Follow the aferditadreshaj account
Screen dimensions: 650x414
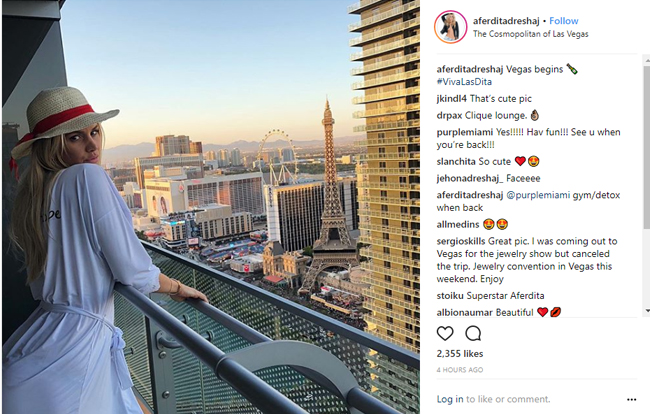564,21
